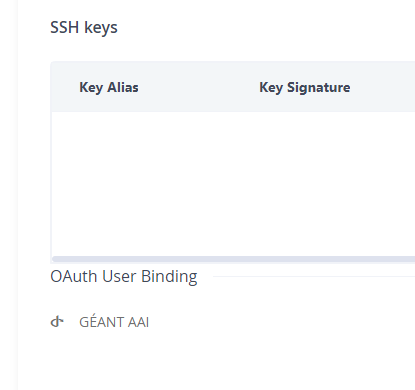Image resolution: width=415 pixels, height=390 pixels.
Task: Click the blank area under the Key Alias column
Action: click(x=133, y=184)
